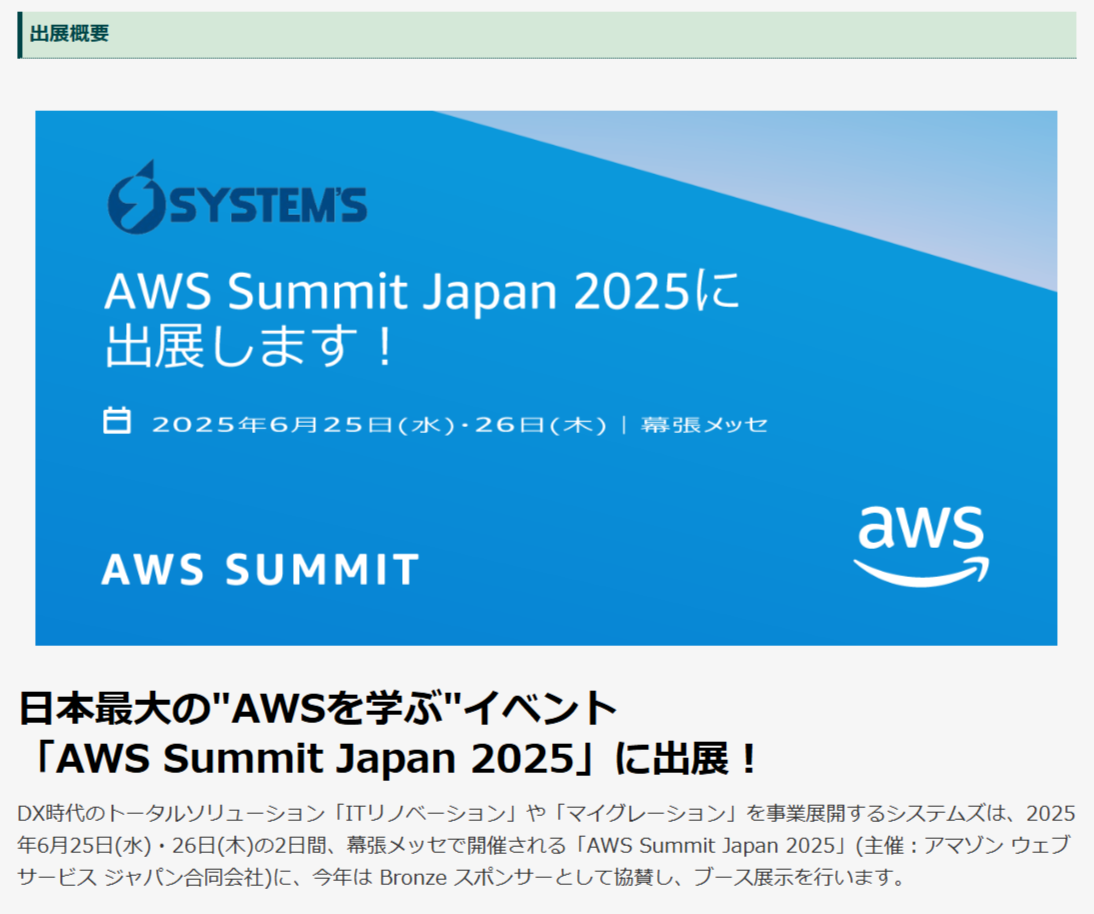Click 'ジャパン合同会社' in the paragraph
The height and width of the screenshot is (914, 1094).
(x=186, y=877)
